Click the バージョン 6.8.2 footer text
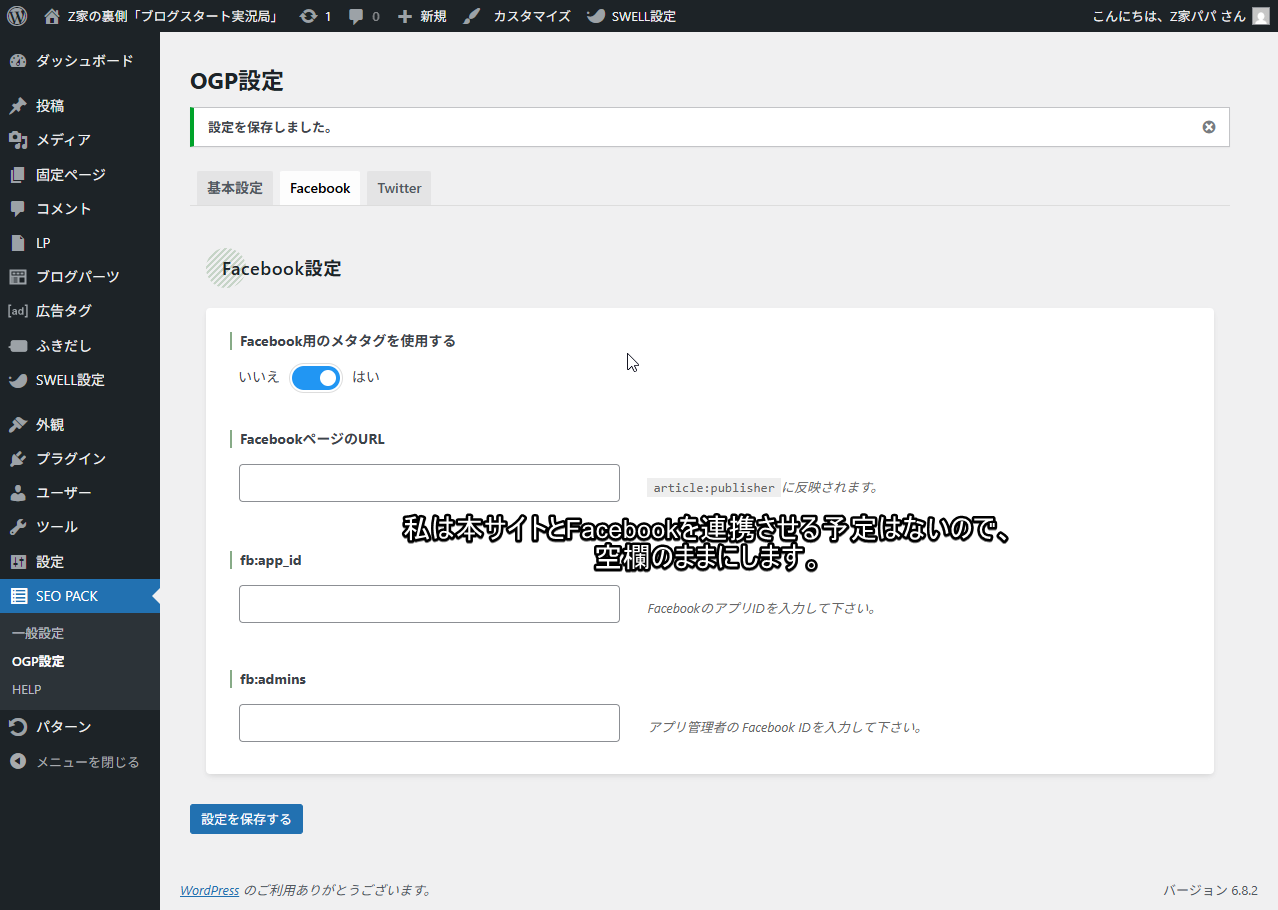The image size is (1278, 910). tap(1210, 890)
